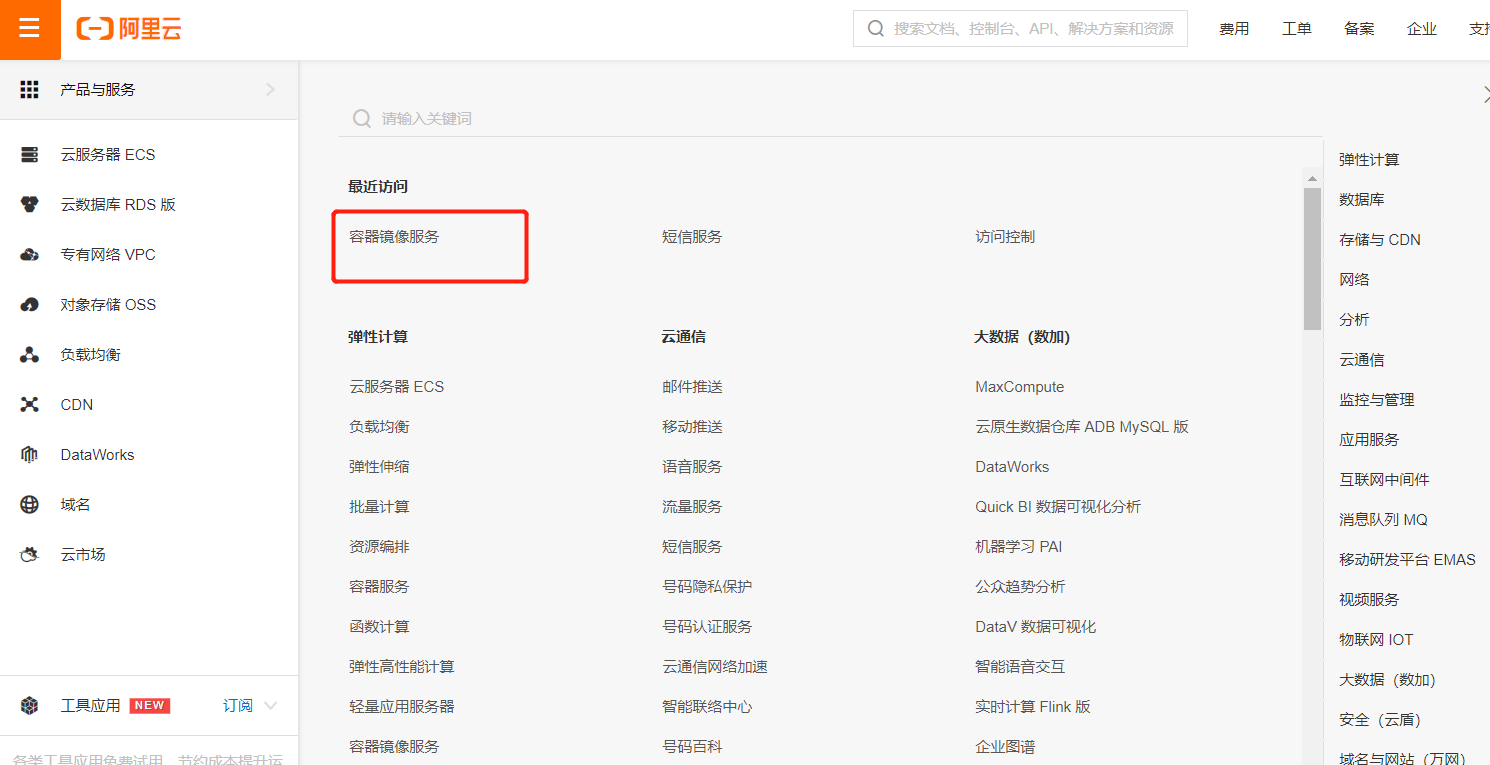Image resolution: width=1490 pixels, height=765 pixels.
Task: Open 云原生数据仓库 ADB MySQL 版
Action: (1082, 427)
